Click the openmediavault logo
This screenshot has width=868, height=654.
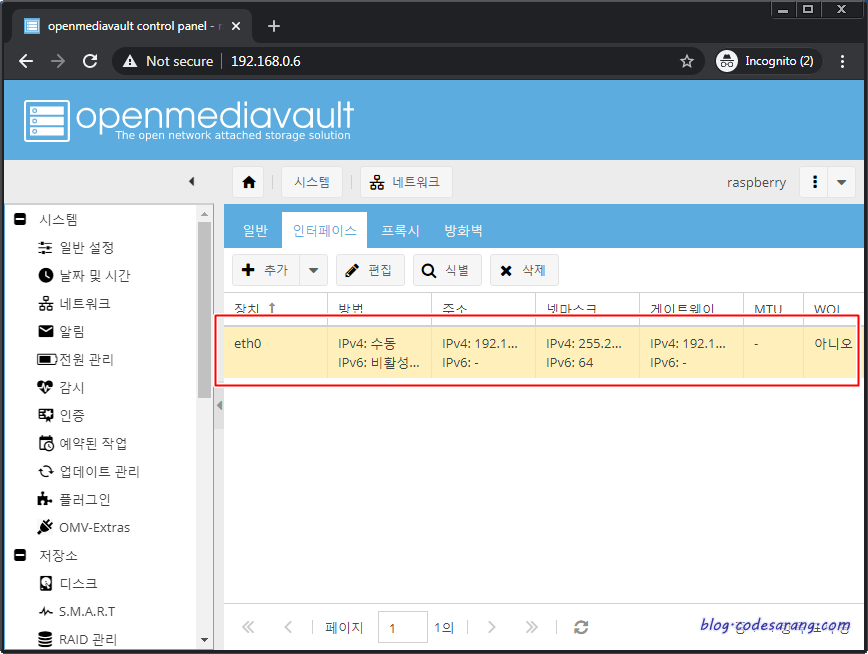[188, 120]
